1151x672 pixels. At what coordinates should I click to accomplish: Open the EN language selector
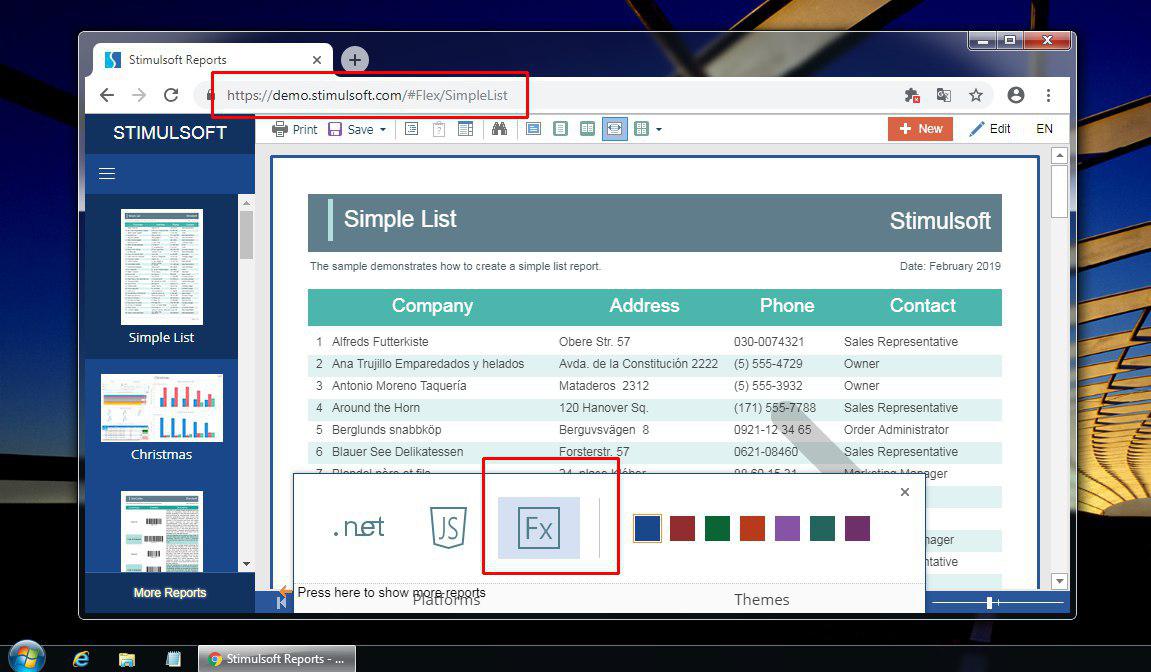(x=1045, y=129)
